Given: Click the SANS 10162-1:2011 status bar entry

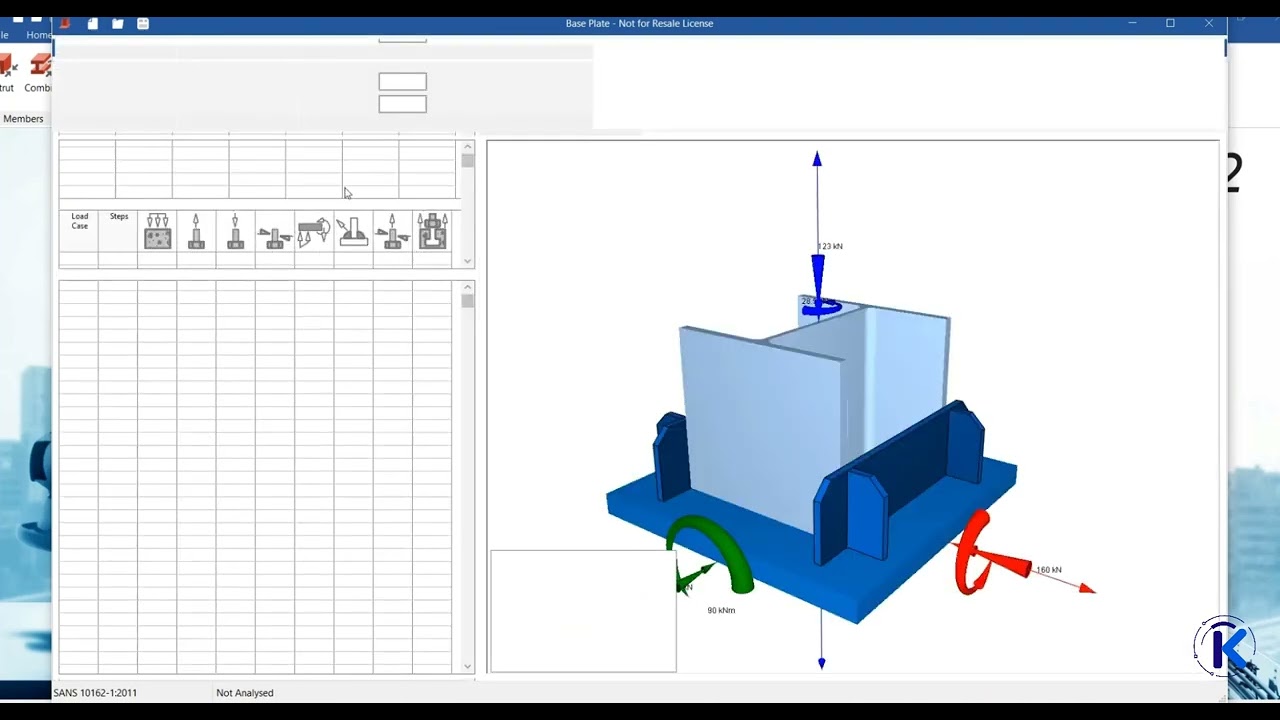Looking at the screenshot, I should (x=96, y=692).
